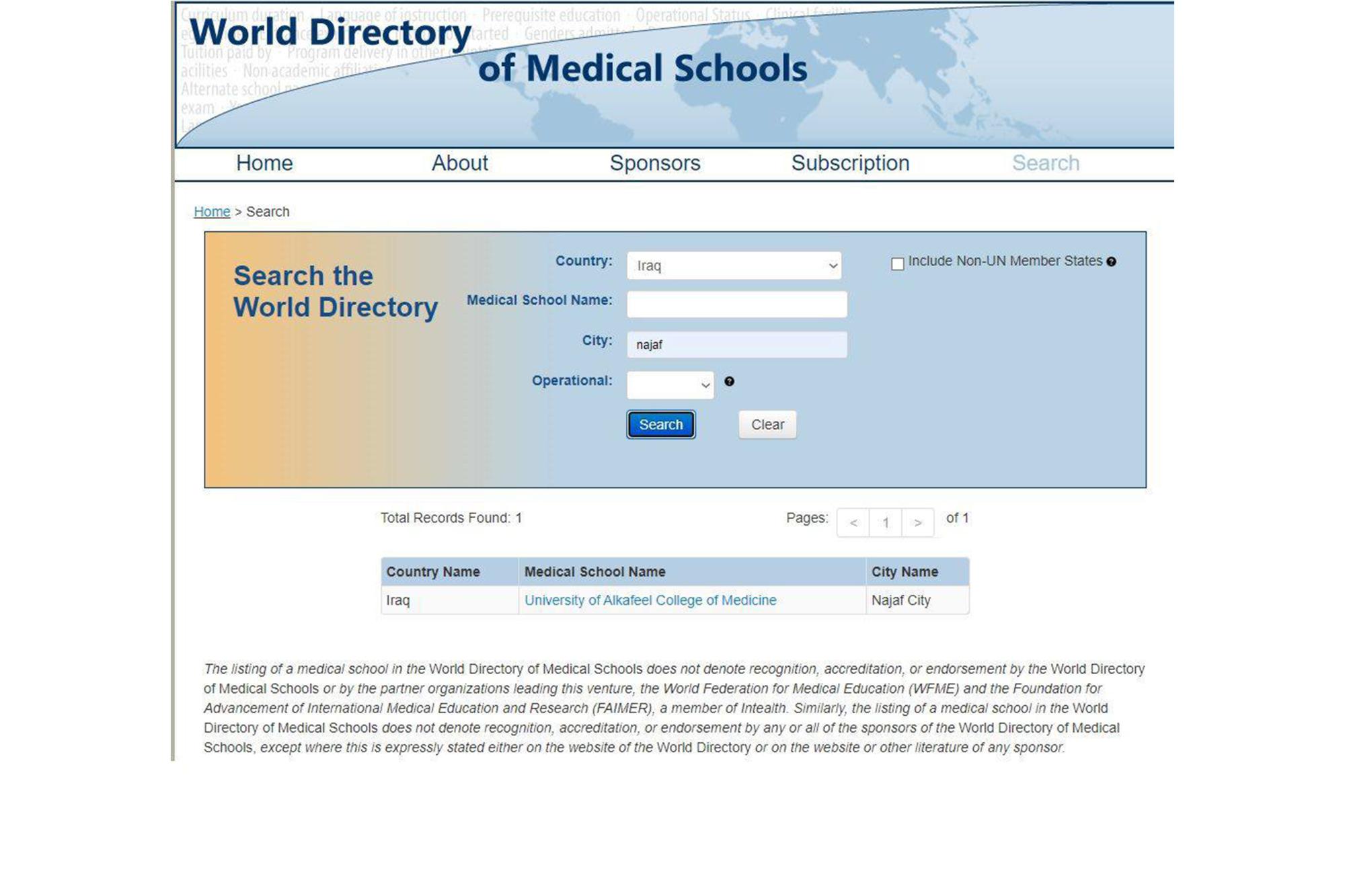Select Search in the navigation bar
This screenshot has height=896, width=1345.
1046,163
